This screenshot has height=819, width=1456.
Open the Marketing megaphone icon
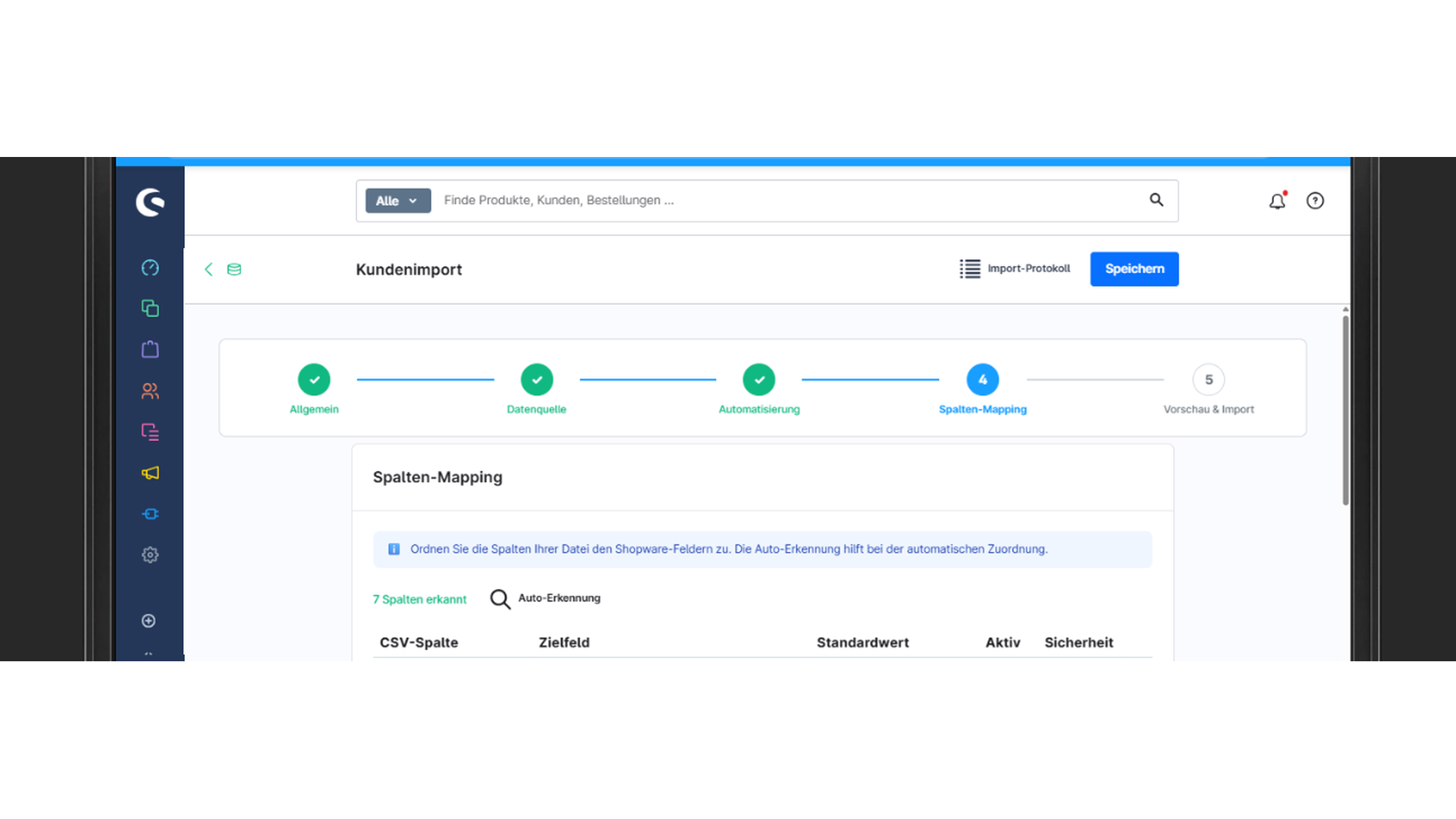click(x=150, y=473)
